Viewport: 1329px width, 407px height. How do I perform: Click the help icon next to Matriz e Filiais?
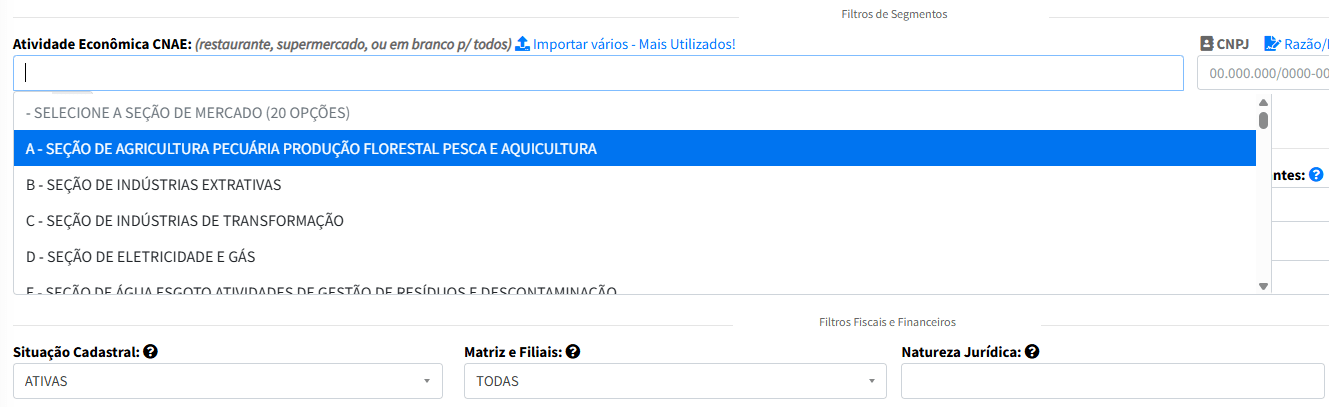coord(574,352)
